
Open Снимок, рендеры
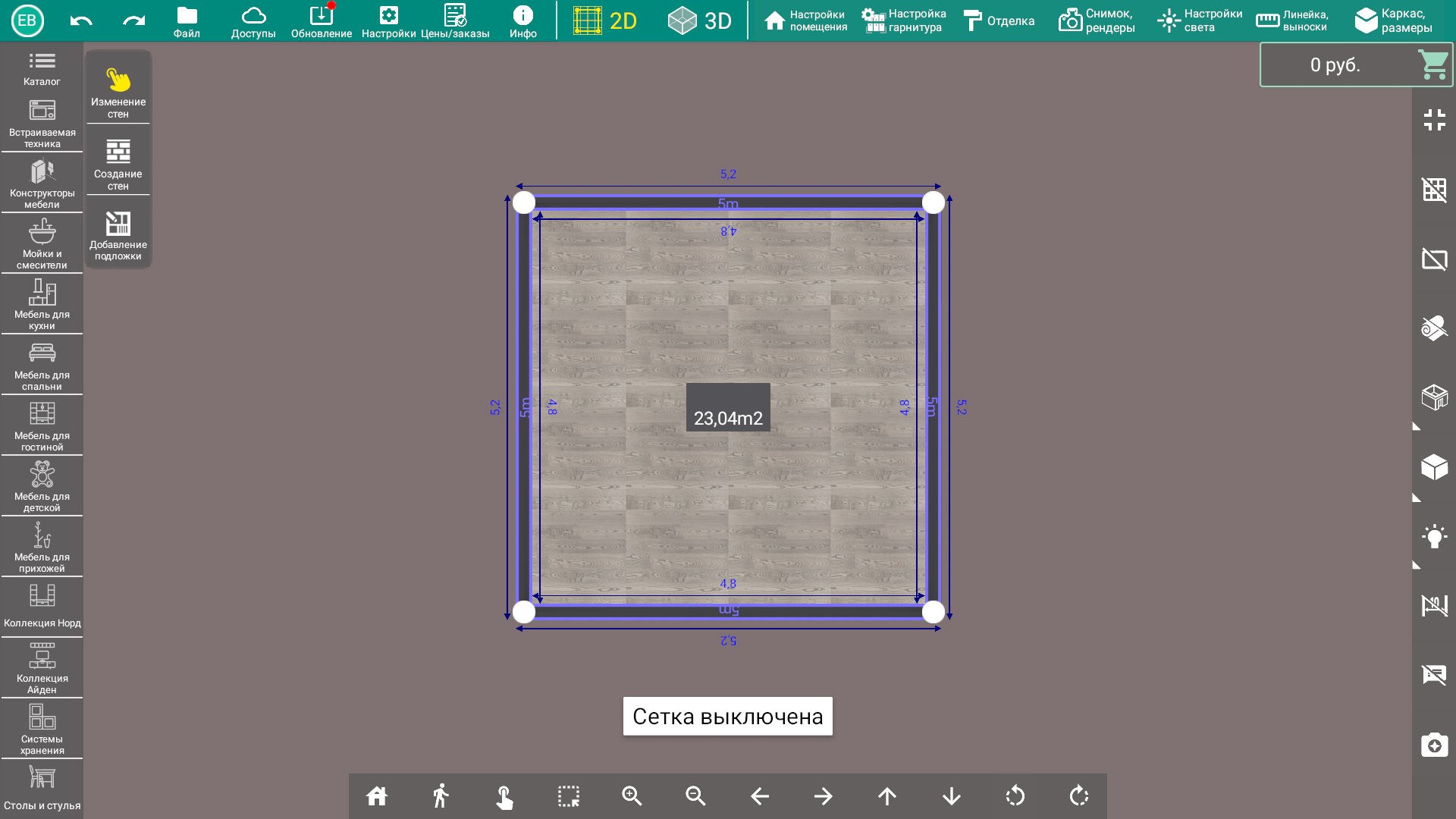(1097, 20)
